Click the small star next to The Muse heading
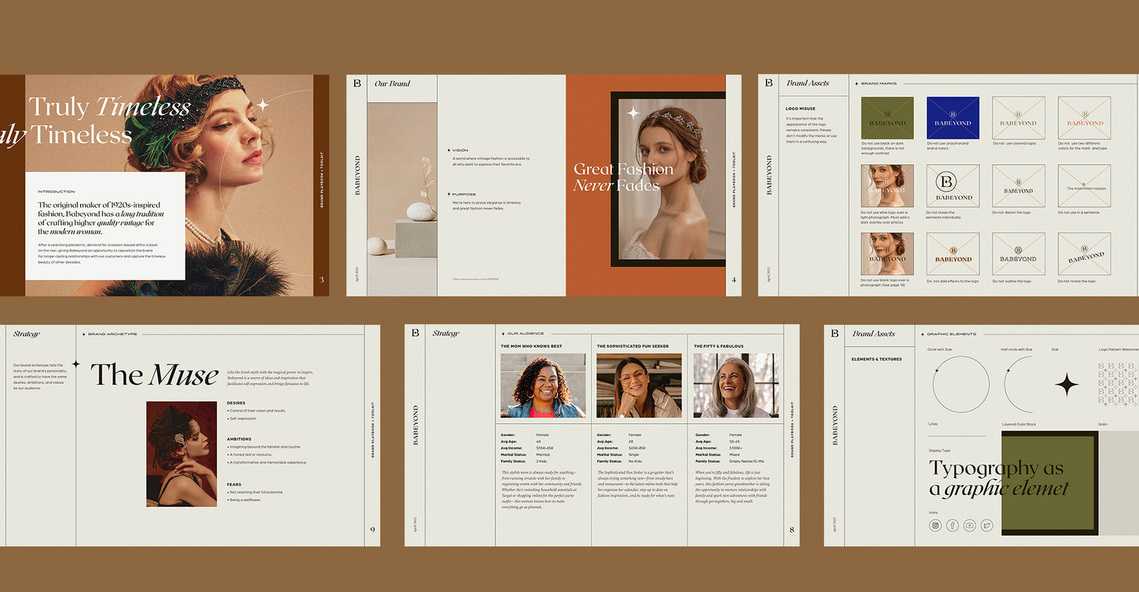 pos(76,364)
